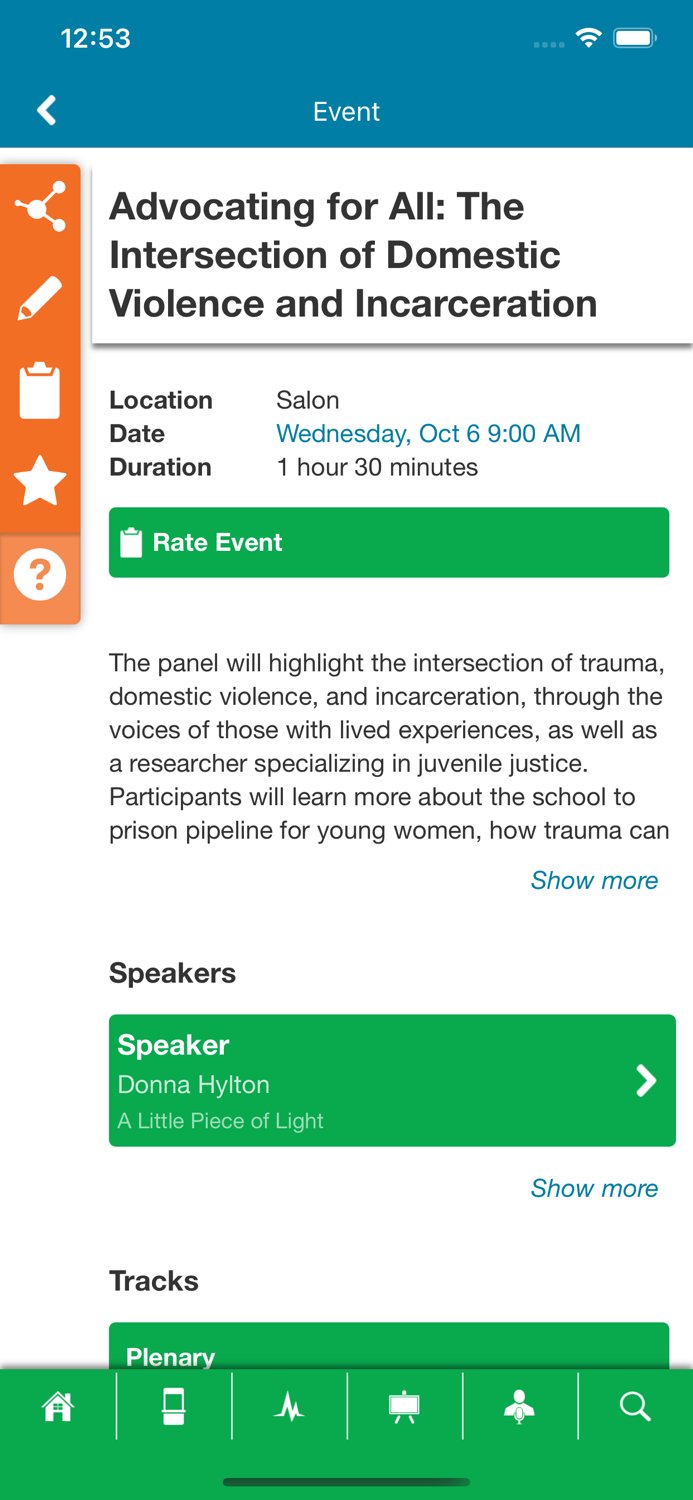Open help via question mark icon

(x=40, y=575)
